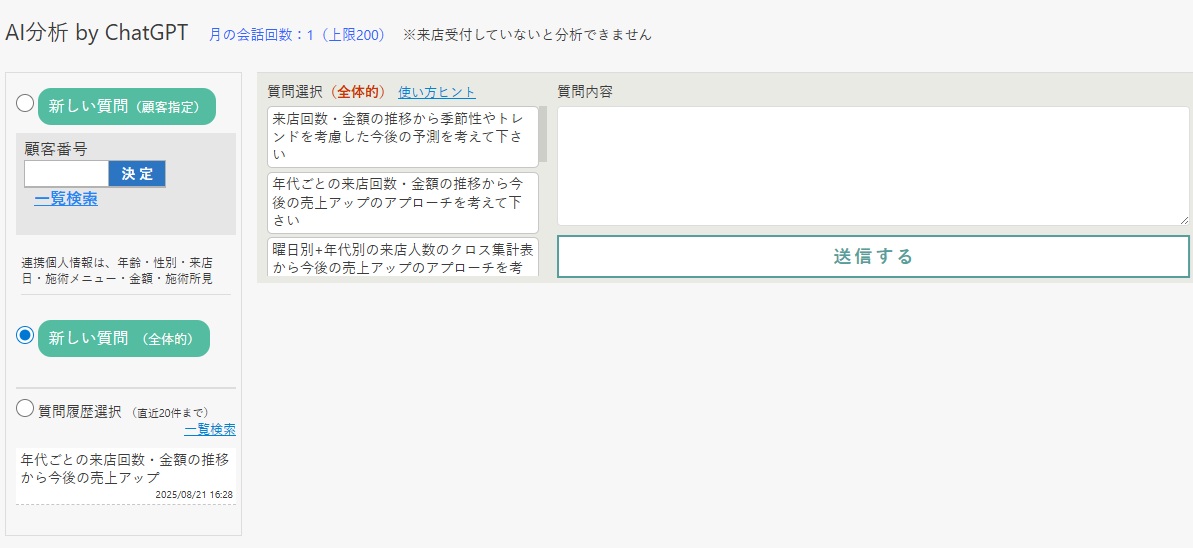Click the question template list scrollbar
The width and height of the screenshot is (1193, 548).
(543, 135)
